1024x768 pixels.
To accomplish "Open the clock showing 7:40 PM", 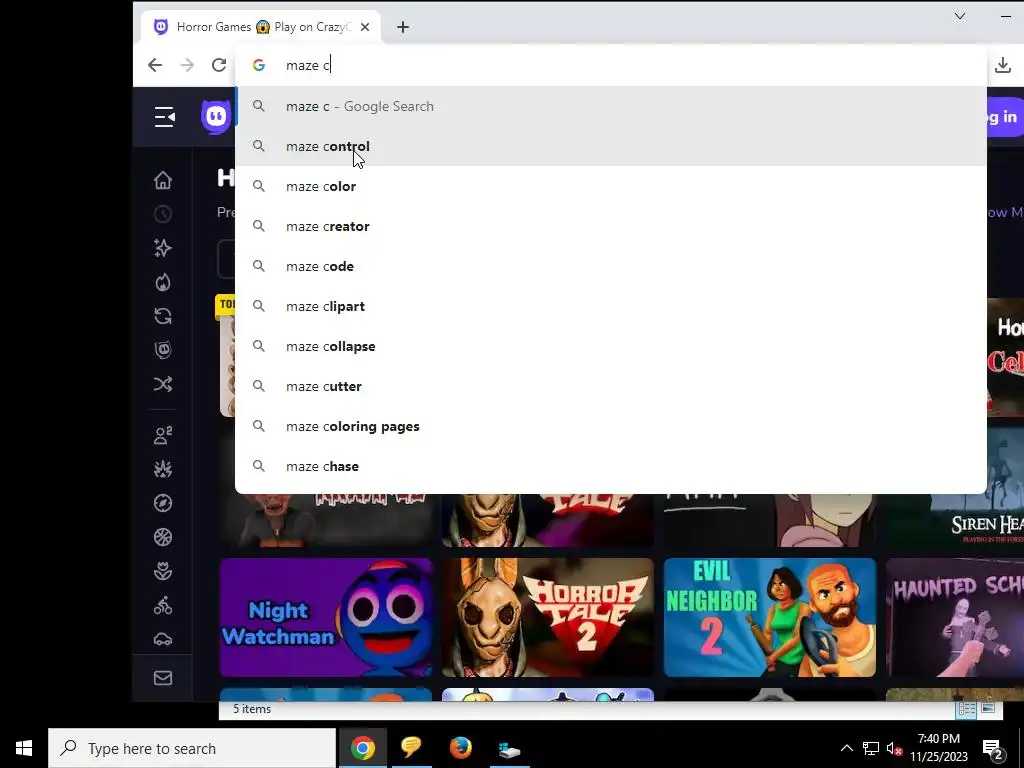I will click(938, 748).
